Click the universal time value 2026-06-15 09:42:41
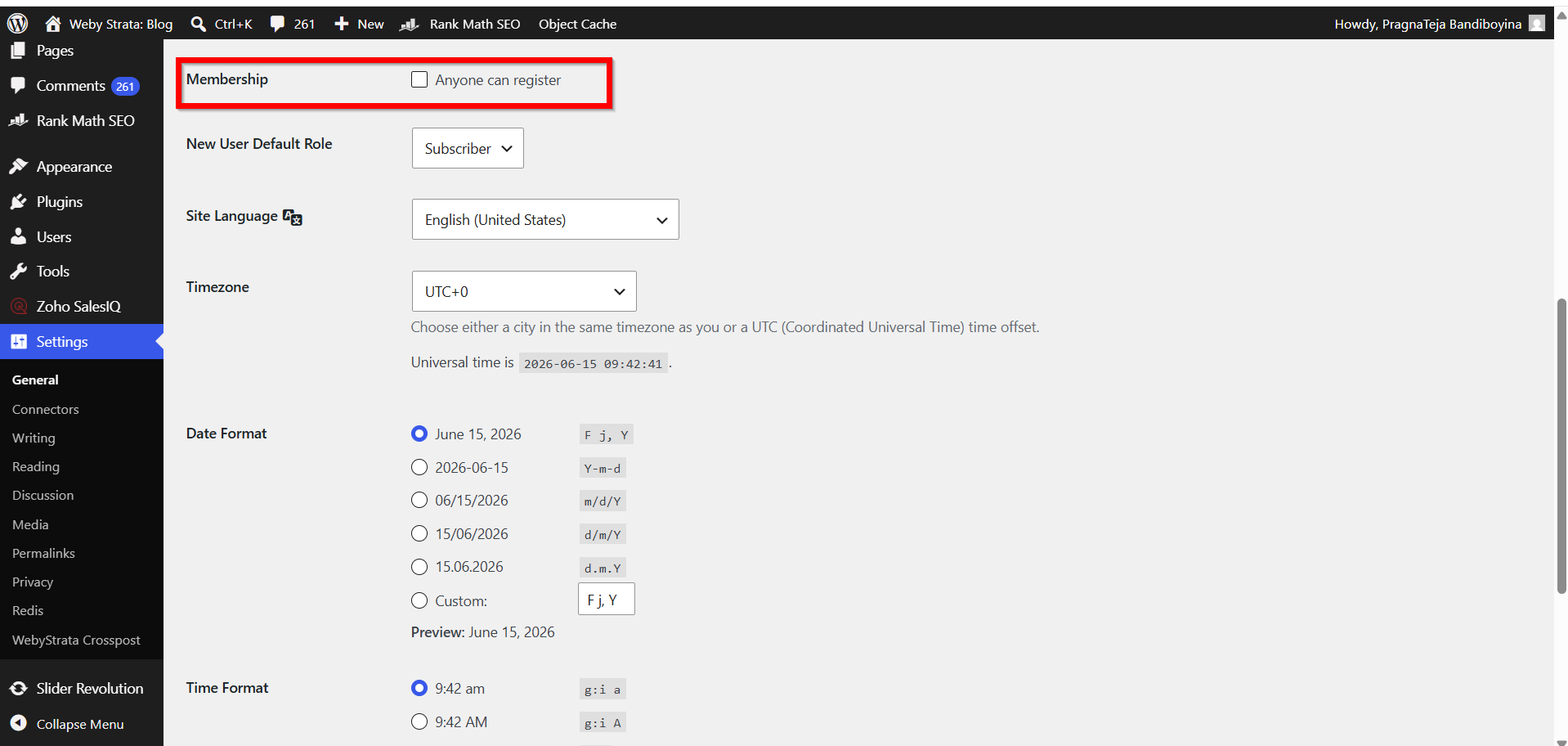 593,363
